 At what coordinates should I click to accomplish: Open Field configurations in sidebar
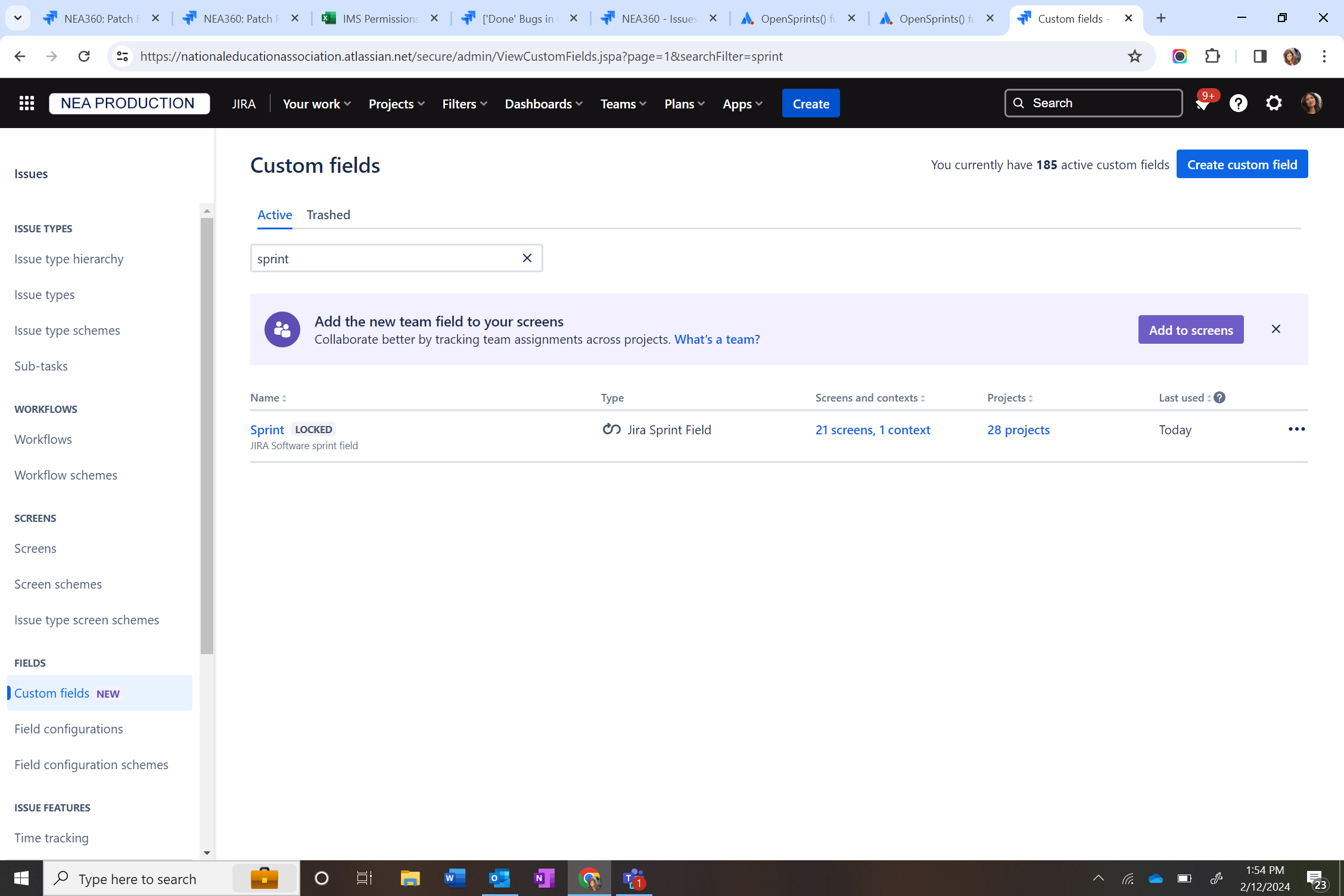point(69,729)
